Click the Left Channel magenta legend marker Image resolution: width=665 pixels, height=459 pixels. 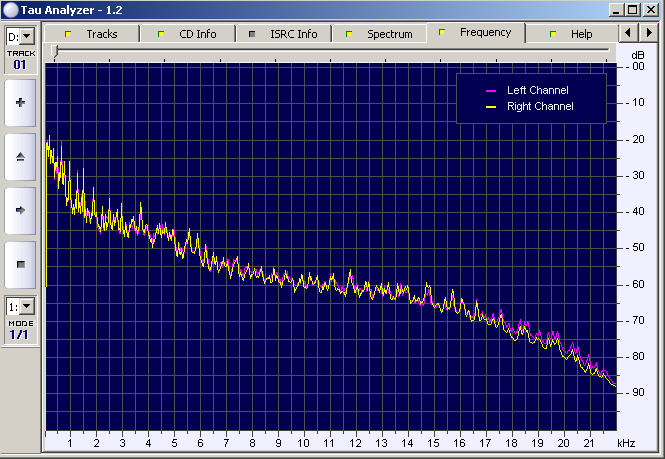click(x=490, y=91)
